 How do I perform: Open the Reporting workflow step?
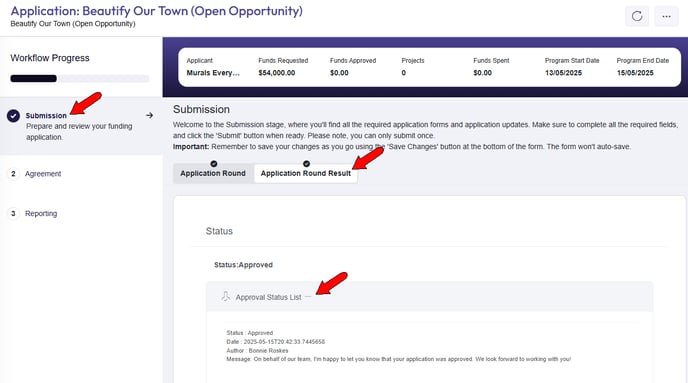tap(41, 214)
